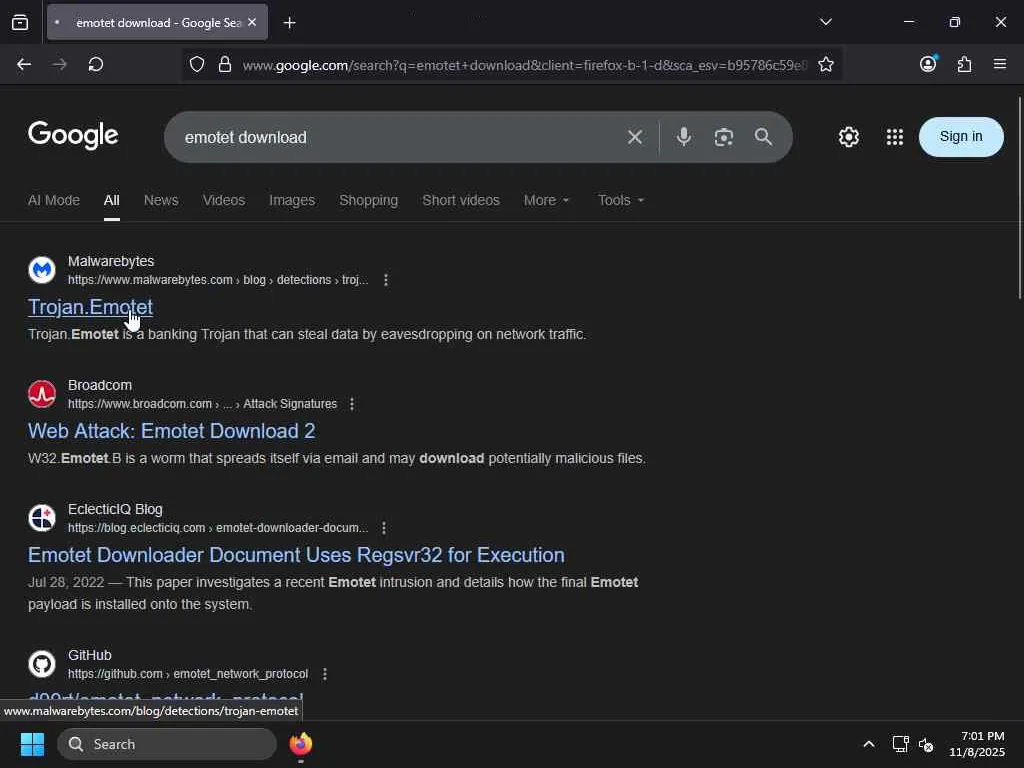Open network status tray icon

point(901,744)
